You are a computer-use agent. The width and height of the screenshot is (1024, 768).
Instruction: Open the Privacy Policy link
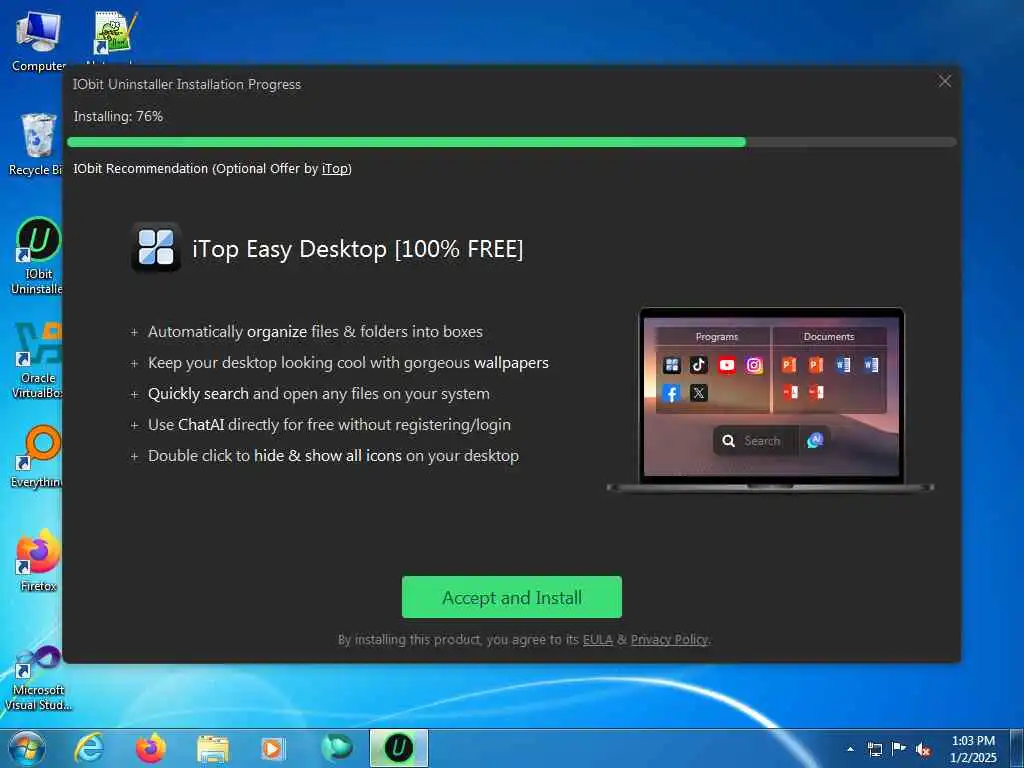669,639
